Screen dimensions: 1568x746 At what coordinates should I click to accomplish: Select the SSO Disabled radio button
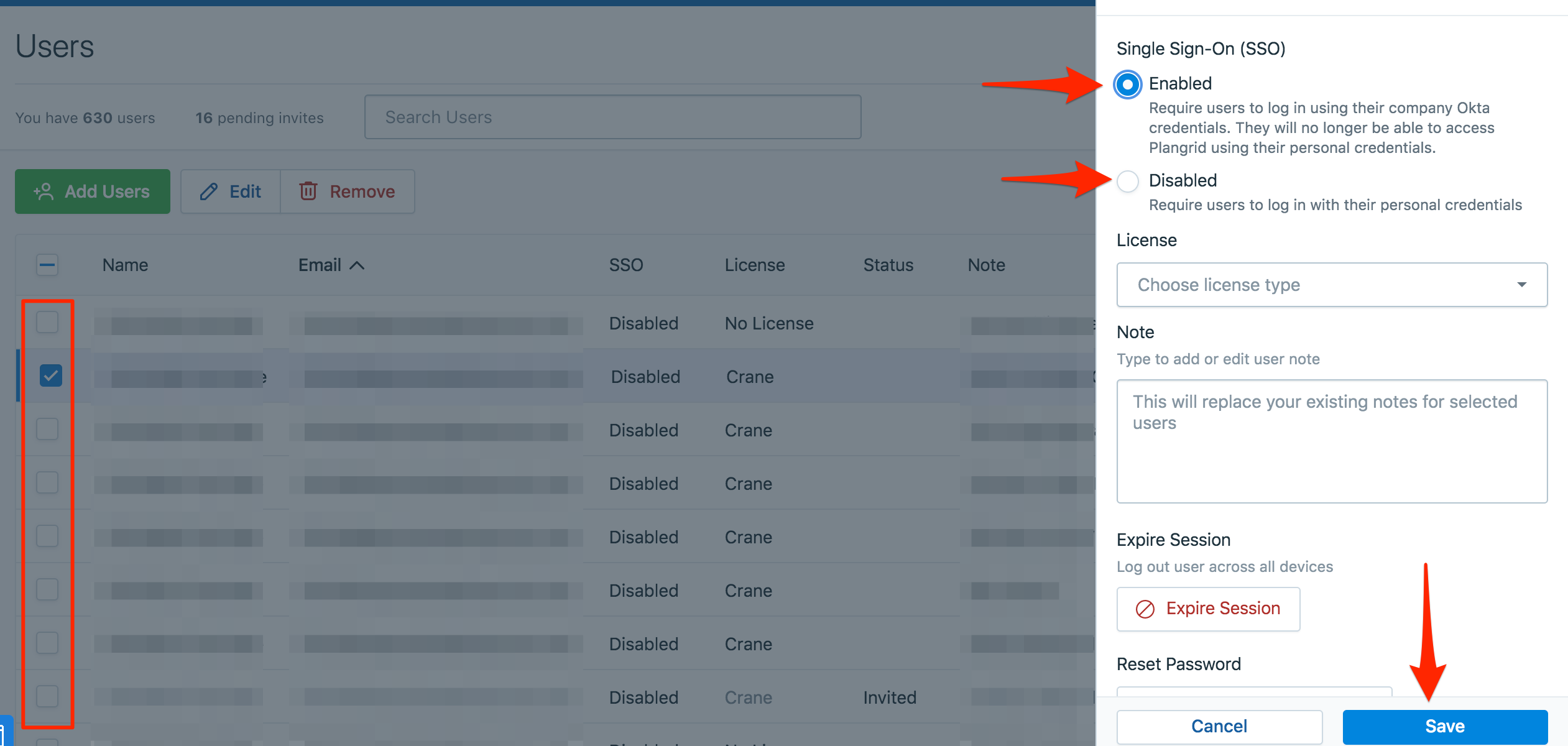pos(1128,181)
